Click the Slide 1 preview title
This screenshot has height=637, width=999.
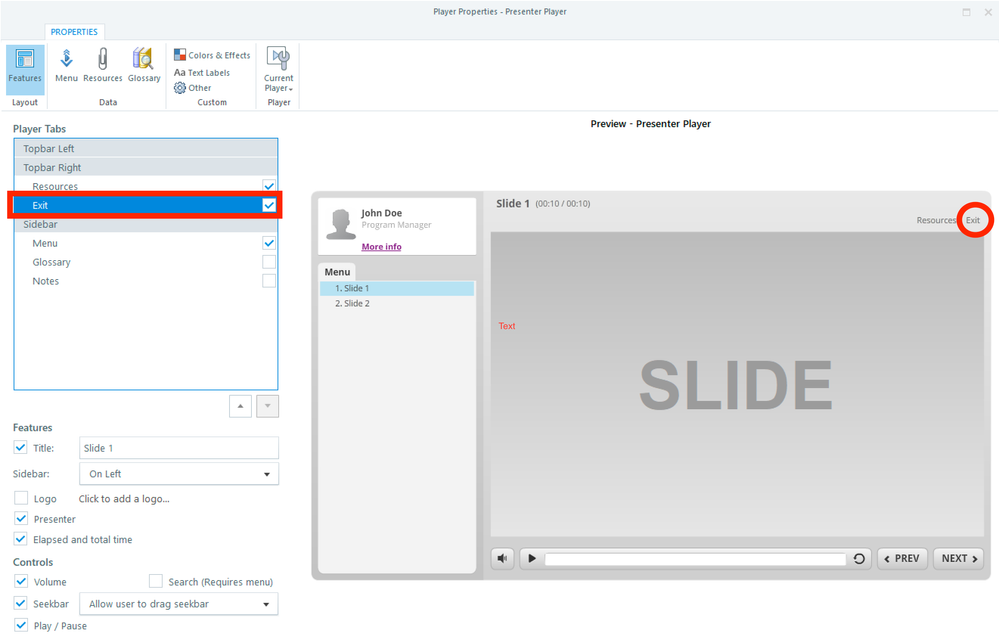513,204
